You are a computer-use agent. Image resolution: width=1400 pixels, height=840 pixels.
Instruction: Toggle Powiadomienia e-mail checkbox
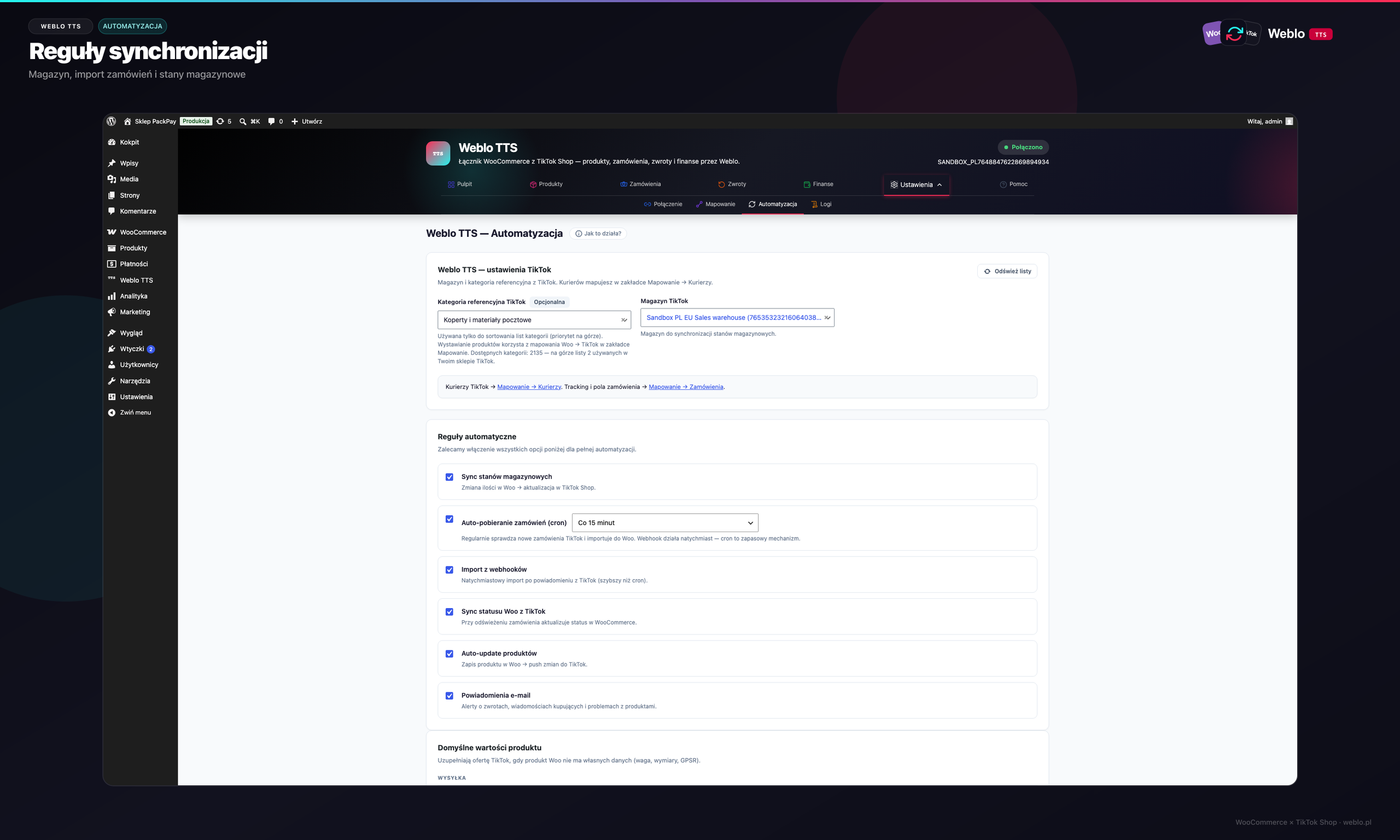coord(450,696)
